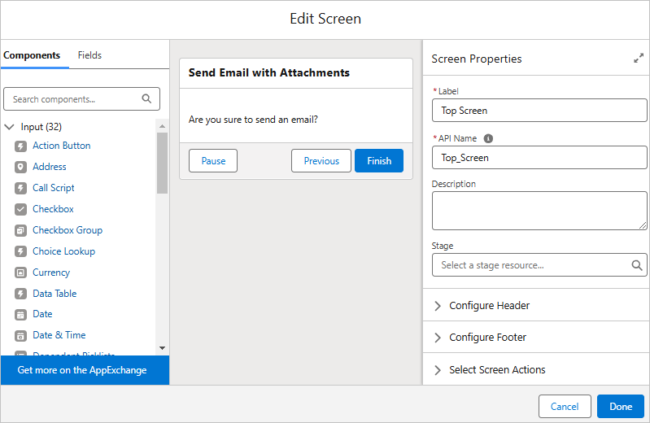Click the Address component icon

click(21, 167)
